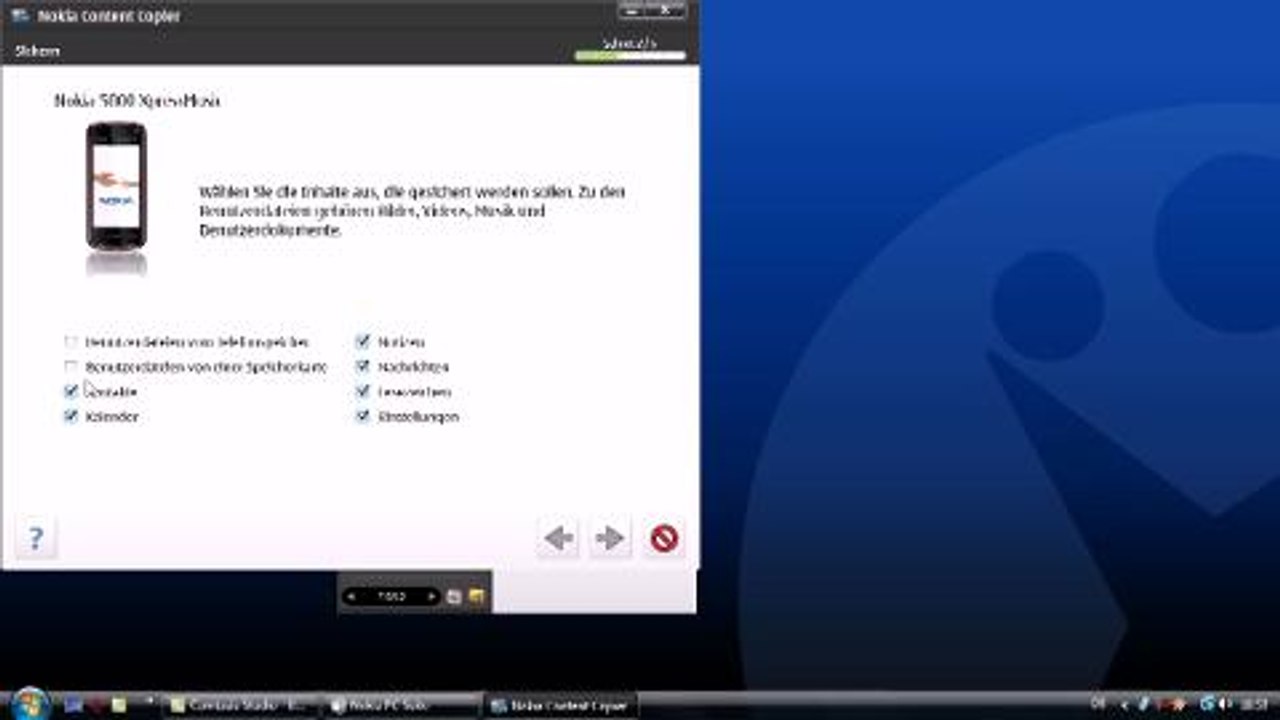1280x720 pixels.
Task: Enable Benutzerdateien von einer Speicherkarte checkbox
Action: [71, 367]
